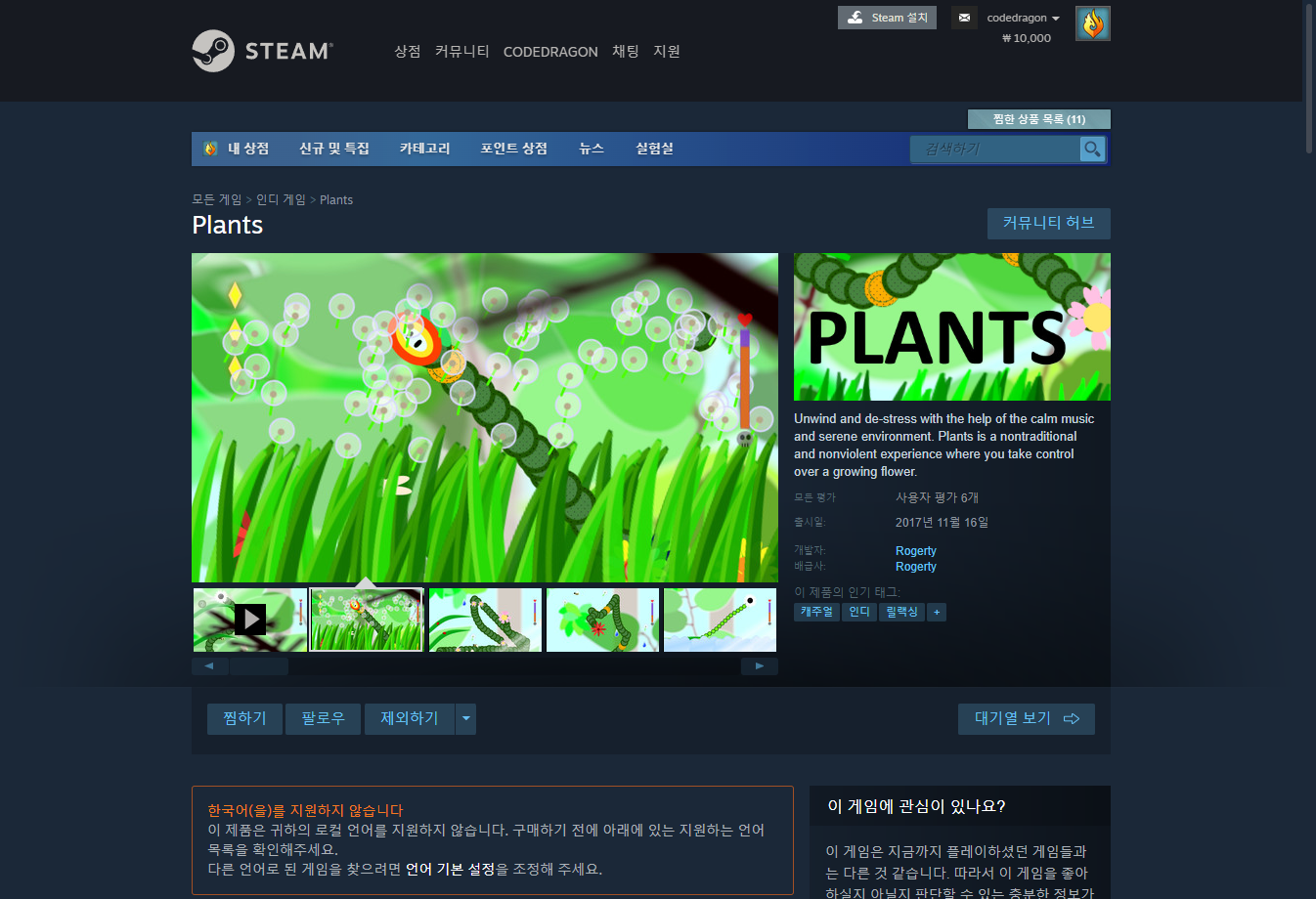Select the third screenshot thumbnail
Screen dimensions: 1316x899
tap(485, 620)
